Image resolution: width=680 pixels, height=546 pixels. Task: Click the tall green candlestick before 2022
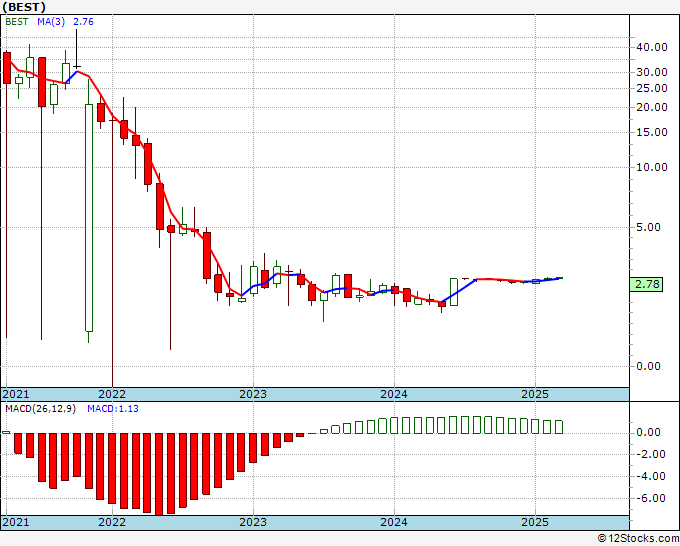pyautogui.click(x=89, y=218)
